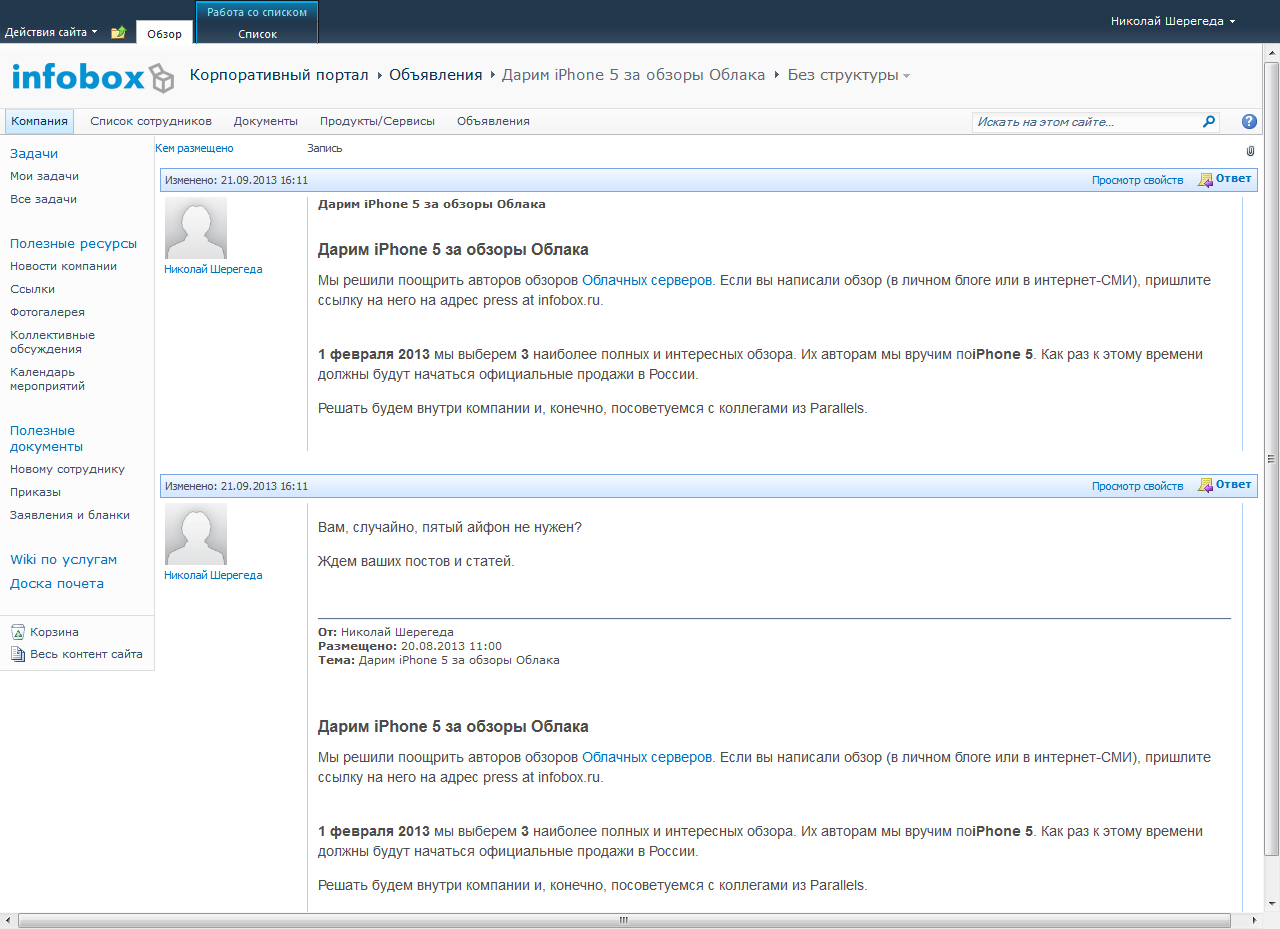Open Новости компании sidebar link
The width and height of the screenshot is (1280, 929).
pos(63,266)
